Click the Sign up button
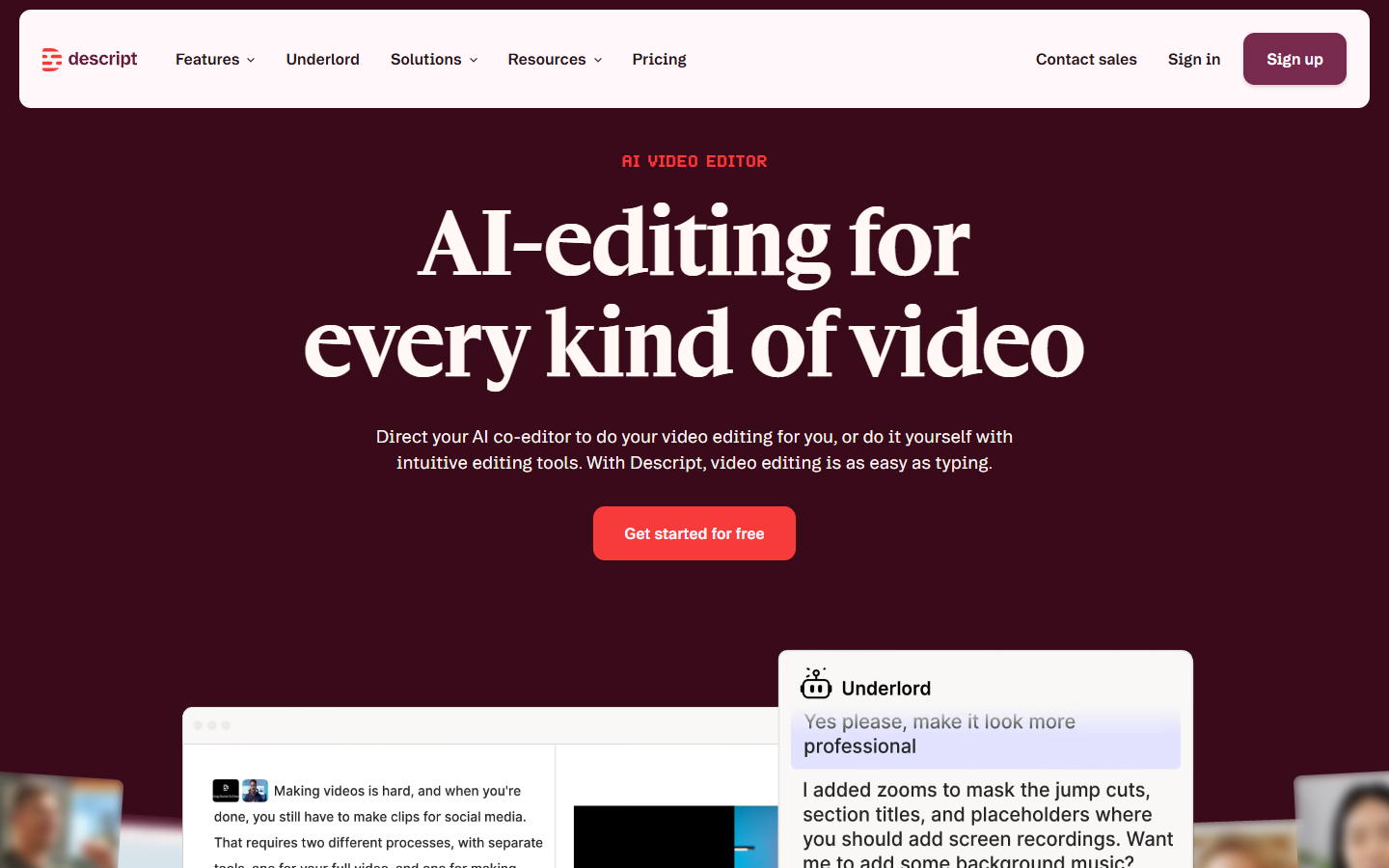This screenshot has width=1389, height=868. pyautogui.click(x=1294, y=59)
